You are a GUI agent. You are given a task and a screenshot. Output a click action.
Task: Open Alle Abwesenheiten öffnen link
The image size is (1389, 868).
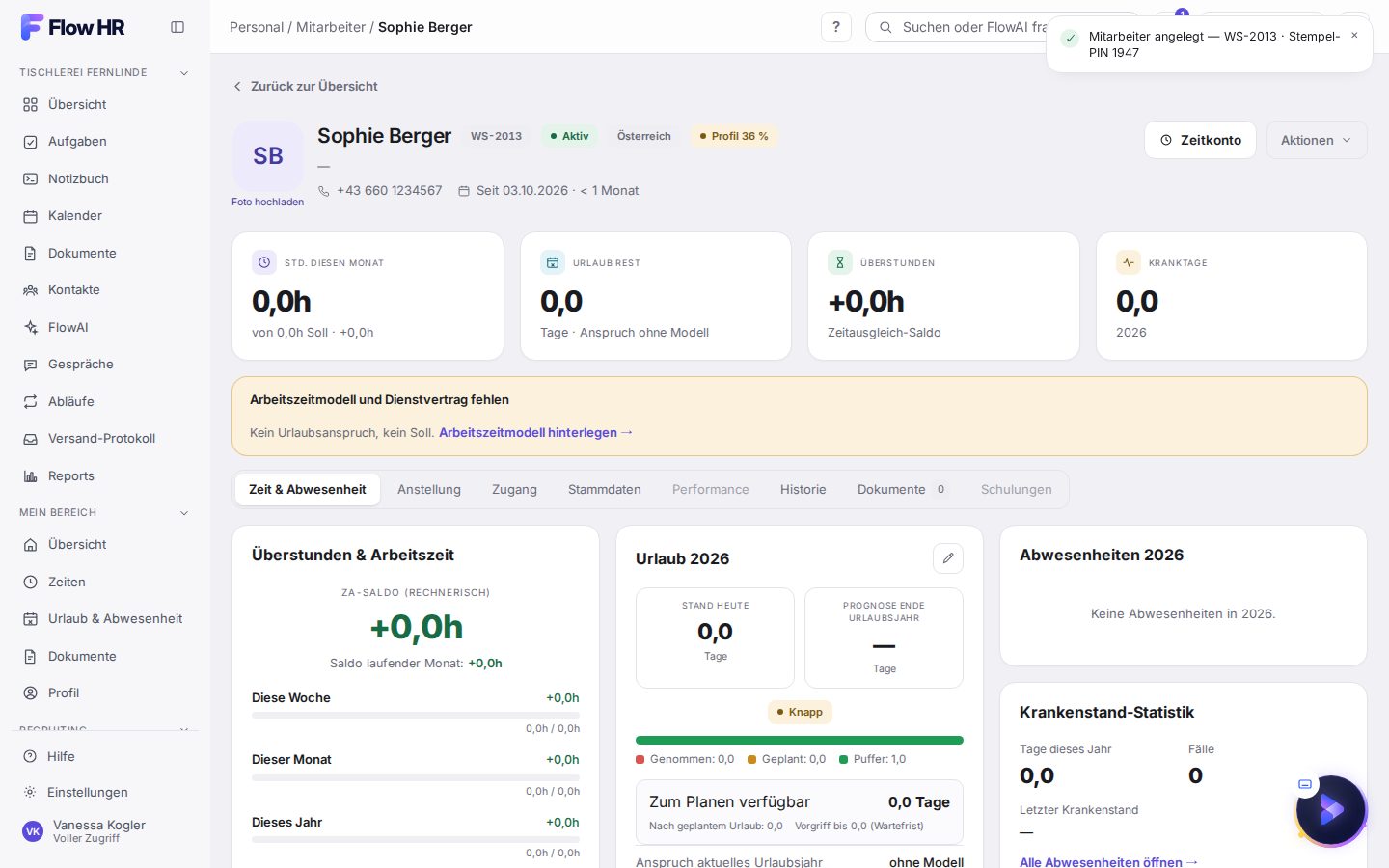(1108, 862)
